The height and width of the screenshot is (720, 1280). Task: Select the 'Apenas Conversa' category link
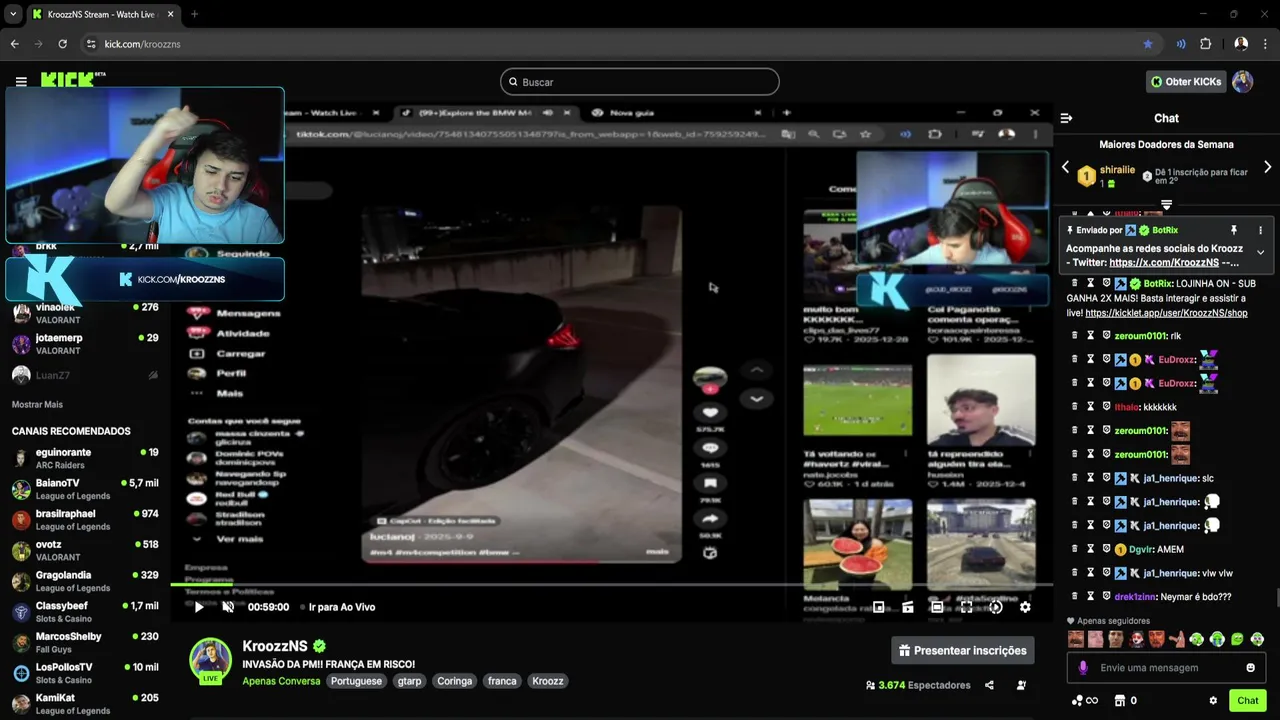point(281,681)
